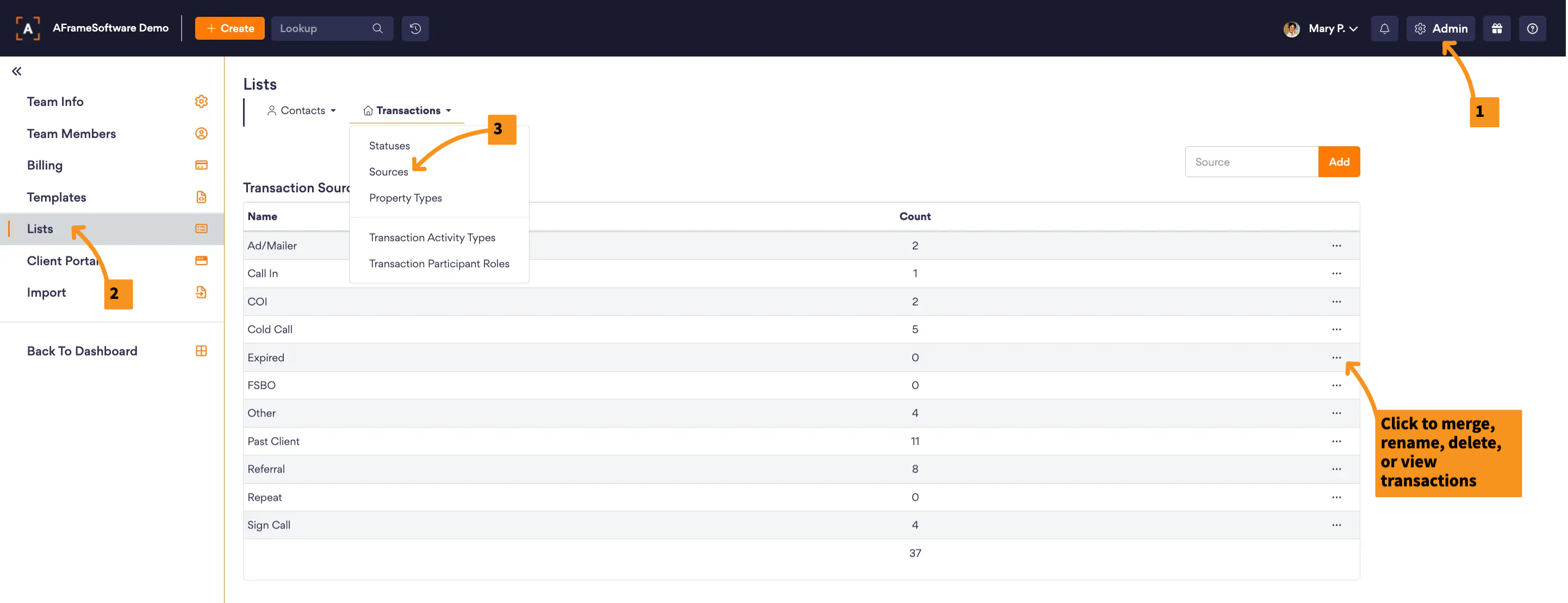The height and width of the screenshot is (603, 1568).
Task: Click the Team Info gear icon
Action: click(201, 102)
